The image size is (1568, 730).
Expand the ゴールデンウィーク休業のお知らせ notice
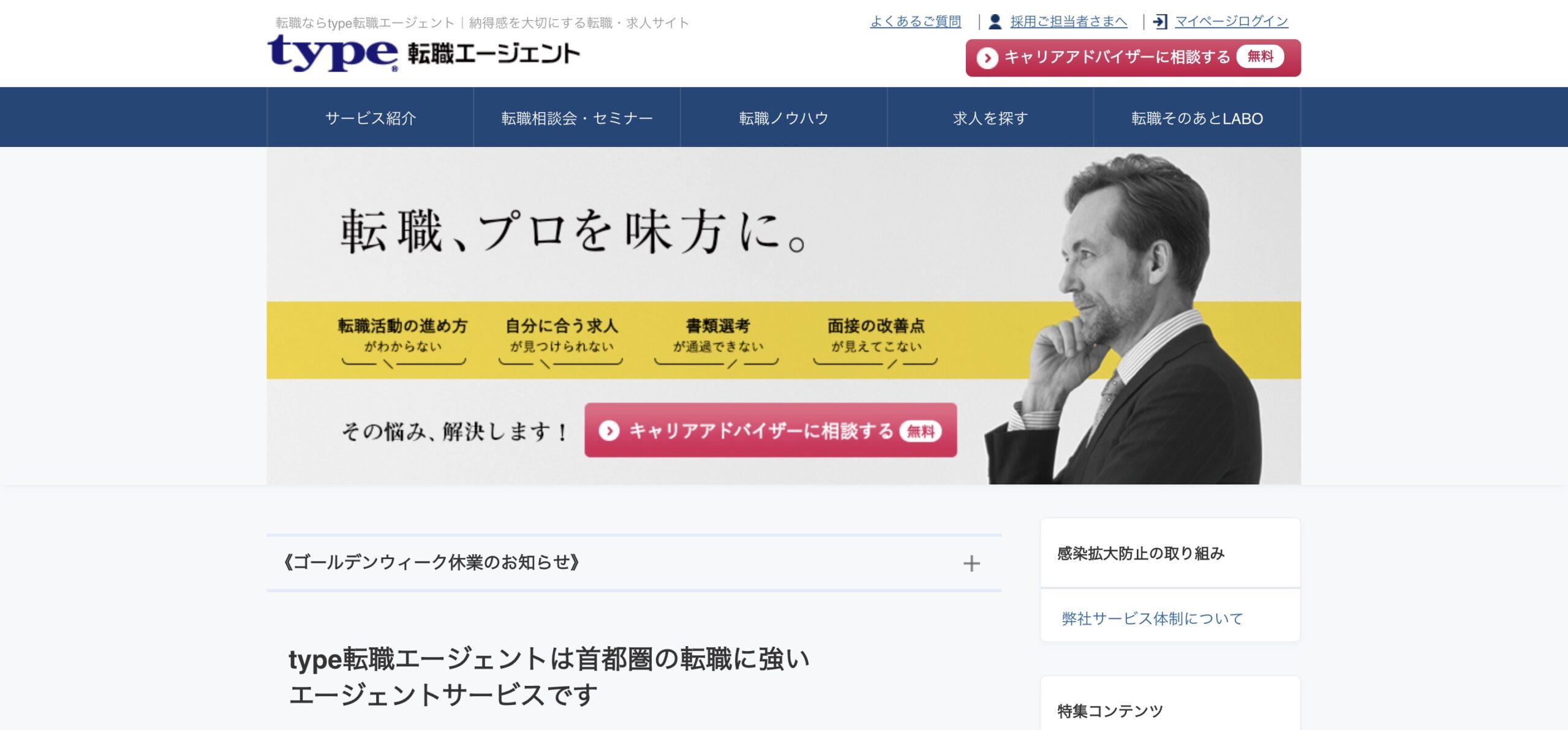pyautogui.click(x=971, y=565)
